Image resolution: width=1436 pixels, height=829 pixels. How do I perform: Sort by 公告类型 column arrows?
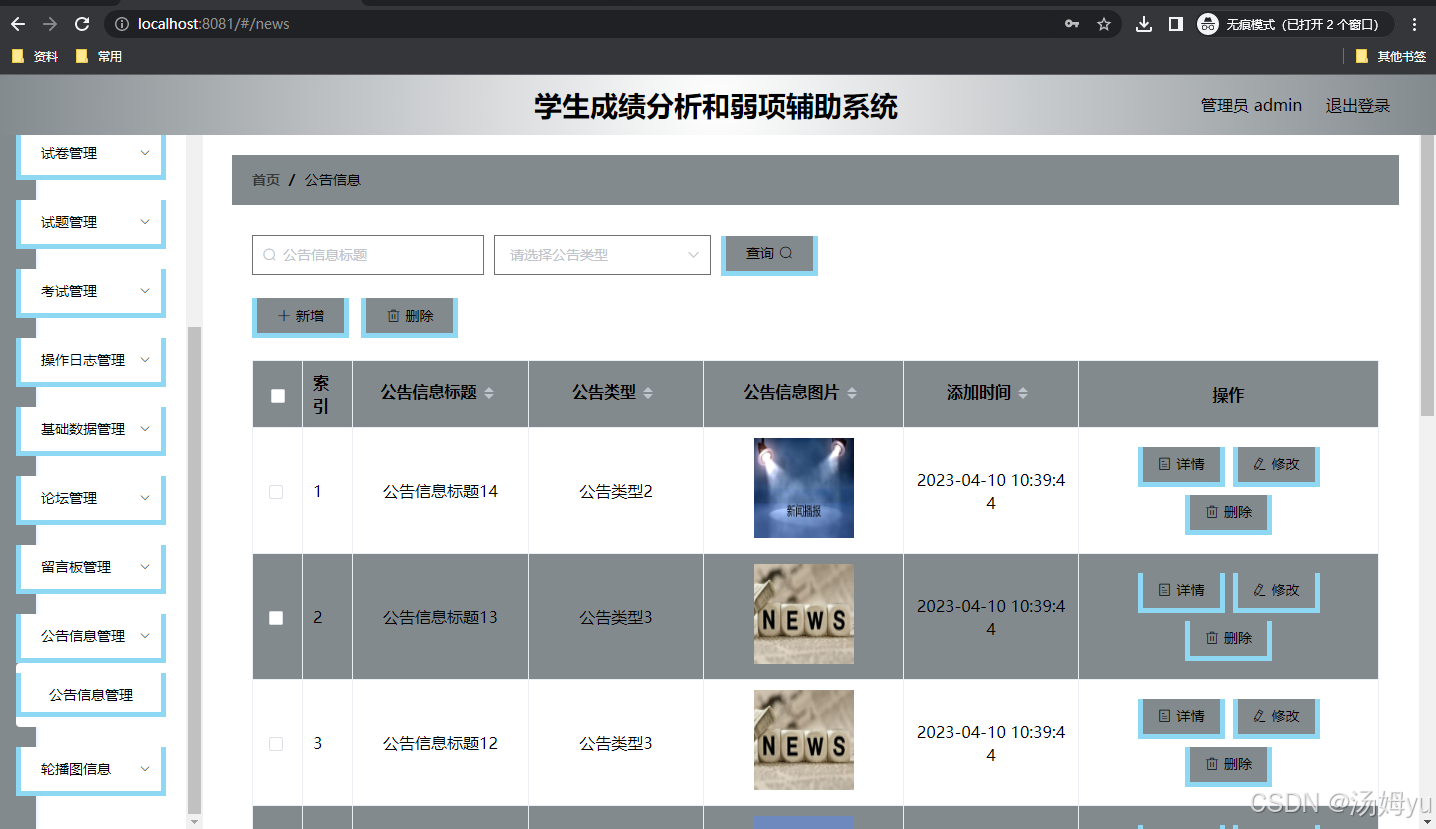click(x=648, y=393)
